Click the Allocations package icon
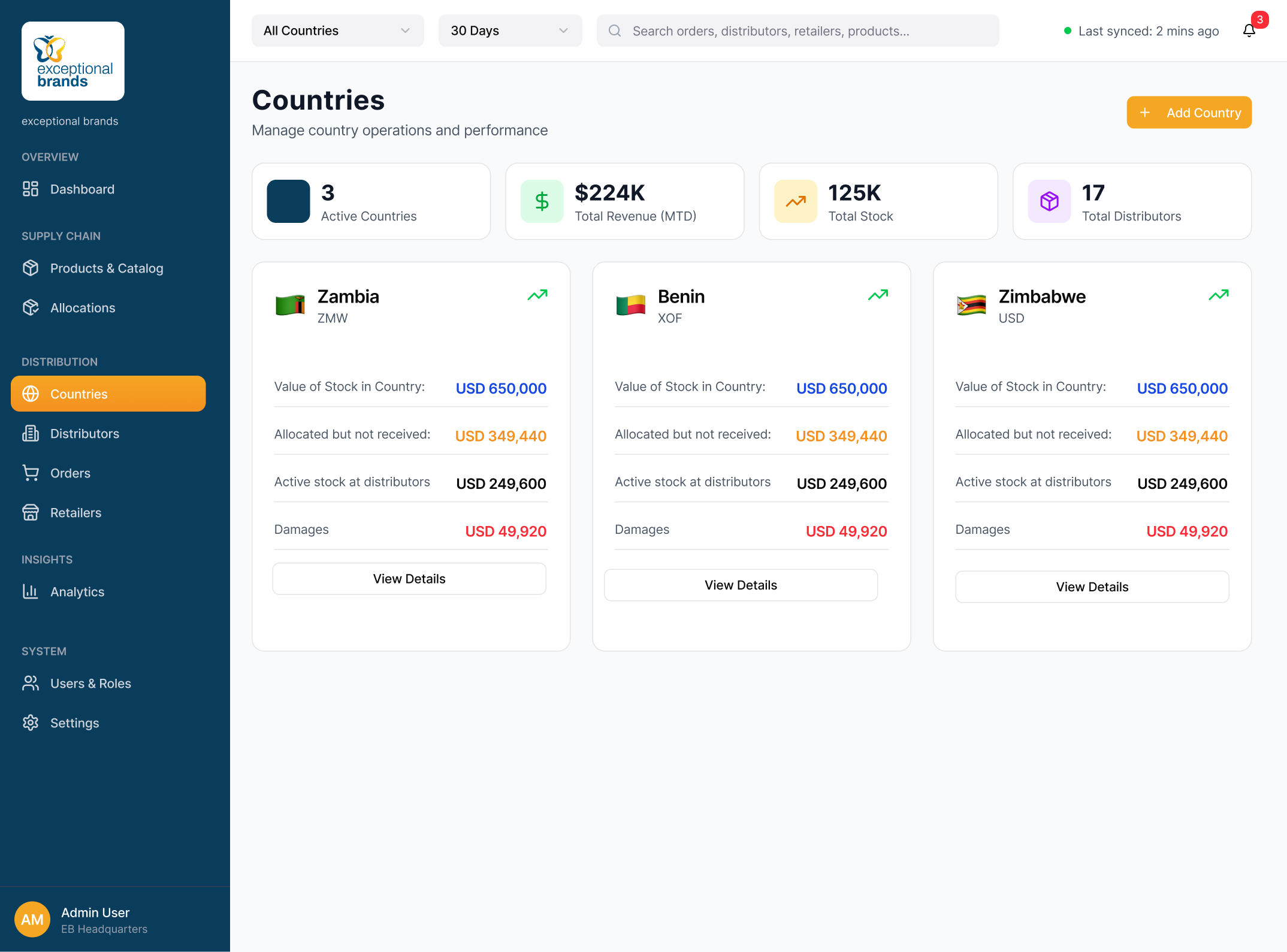This screenshot has height=952, width=1287. click(31, 307)
